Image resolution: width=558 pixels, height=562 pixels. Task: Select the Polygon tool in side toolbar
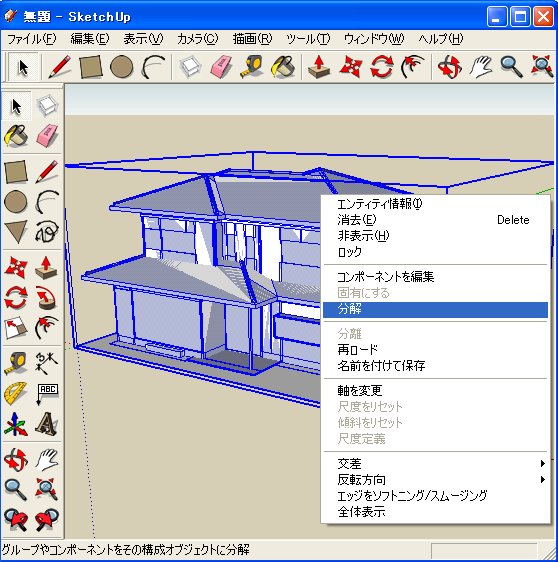point(16,232)
